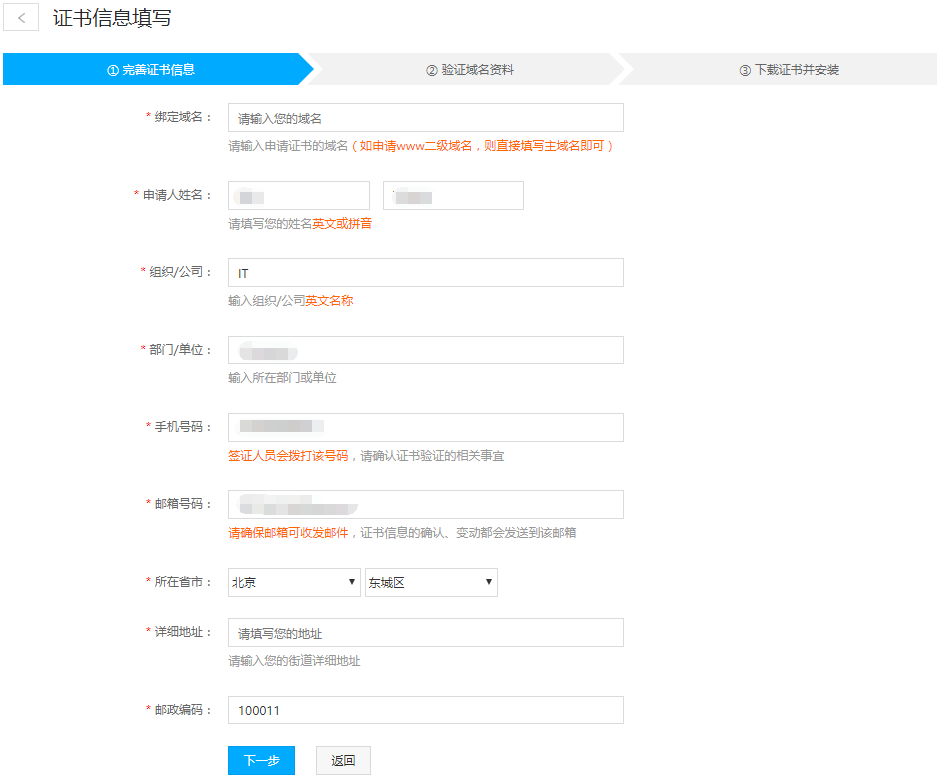Screen dimensions: 942x779
Task: Click the back arrow icon beside page title
Action: pos(21,18)
